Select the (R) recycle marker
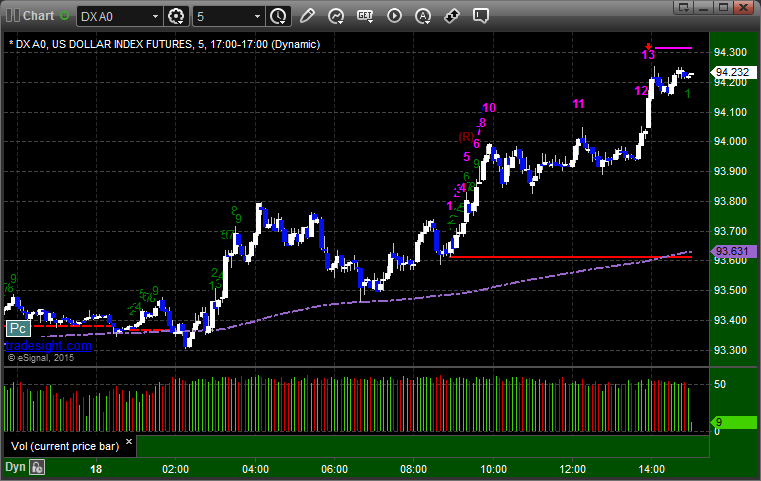 (465, 137)
